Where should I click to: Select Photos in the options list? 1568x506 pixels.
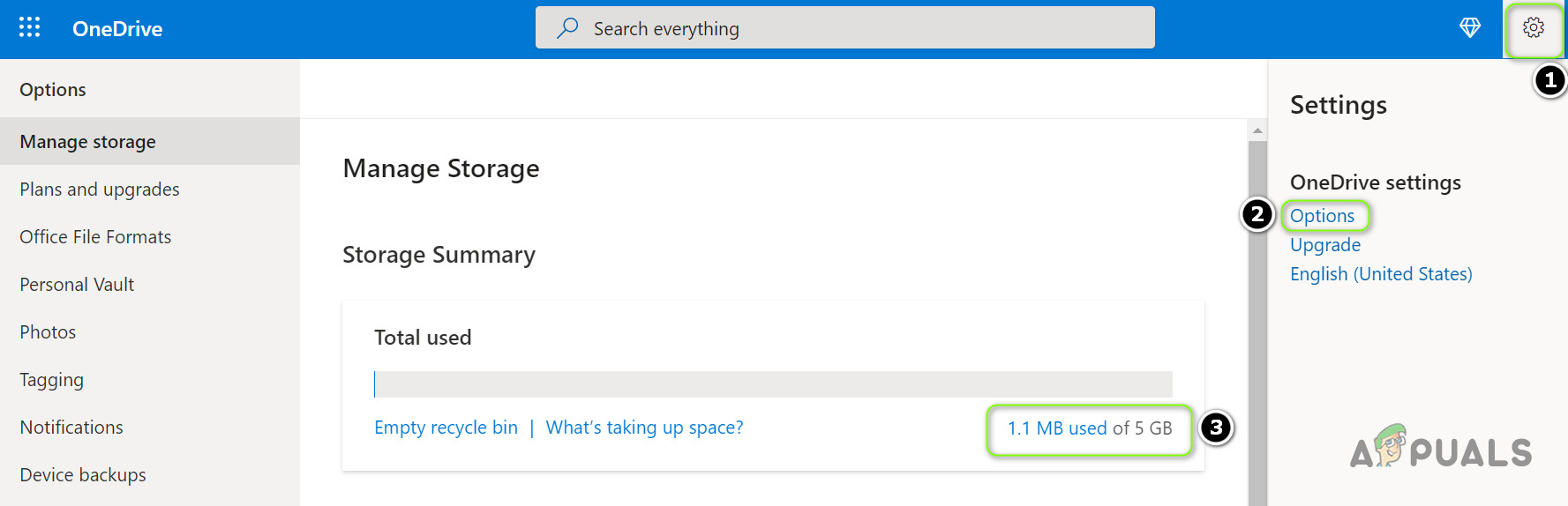(48, 332)
